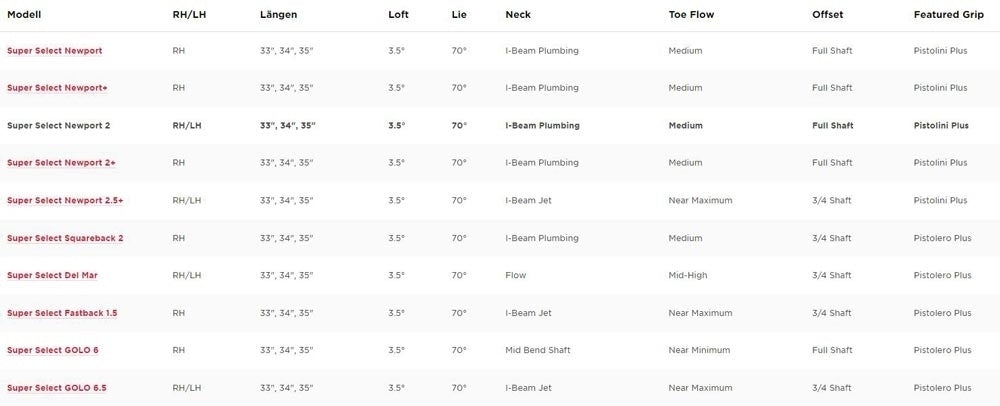This screenshot has width=1000, height=406.
Task: Click the Featured Grip column header
Action: (x=948, y=15)
